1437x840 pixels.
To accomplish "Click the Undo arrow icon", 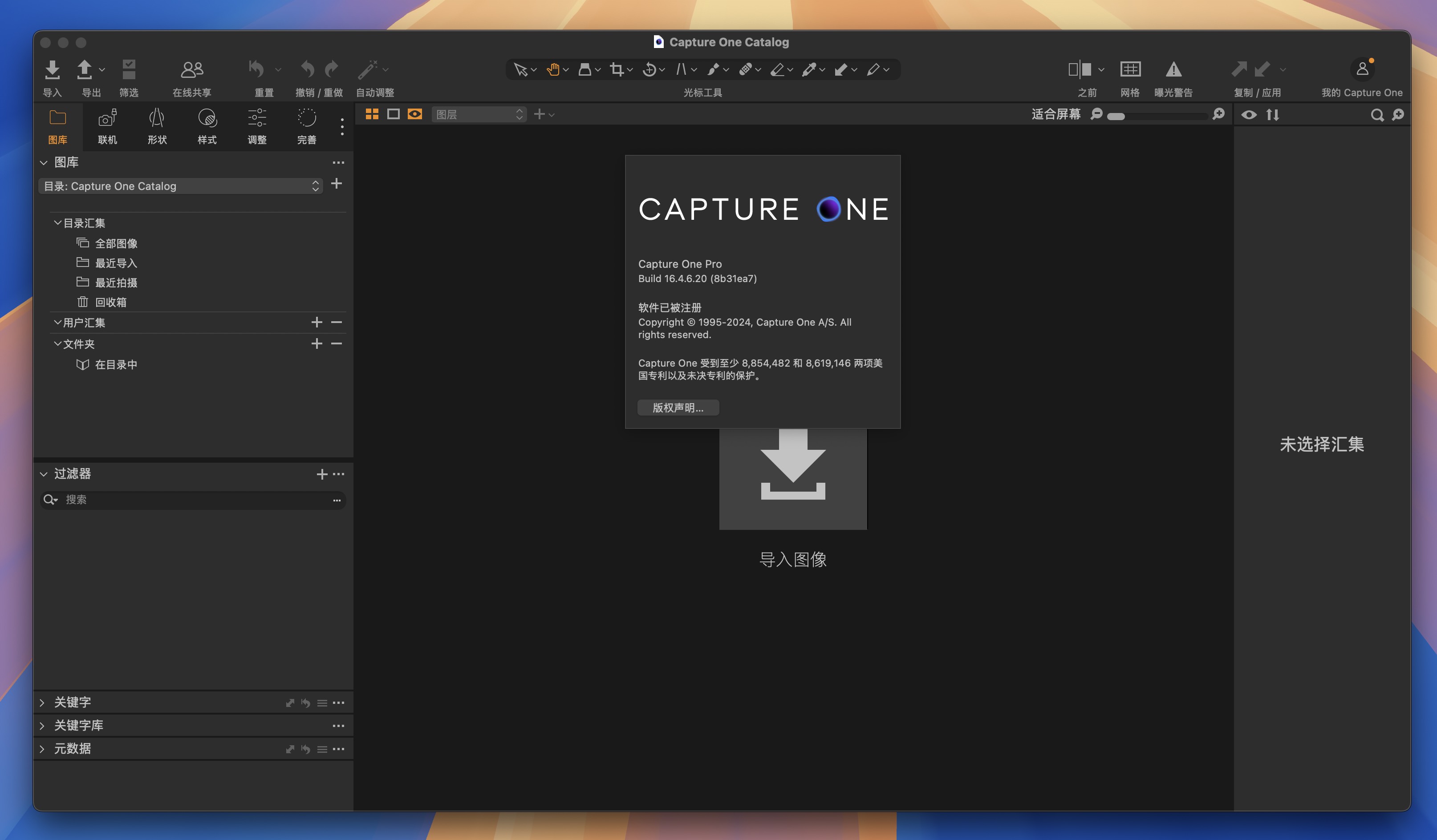I will [307, 69].
